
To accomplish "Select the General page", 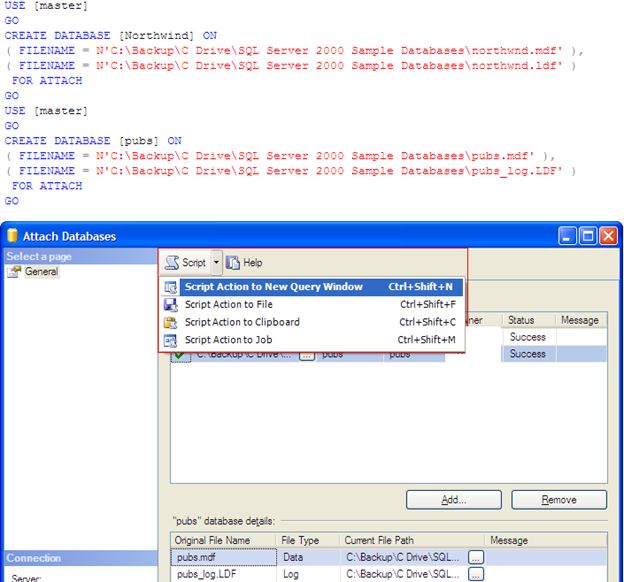I will (41, 271).
